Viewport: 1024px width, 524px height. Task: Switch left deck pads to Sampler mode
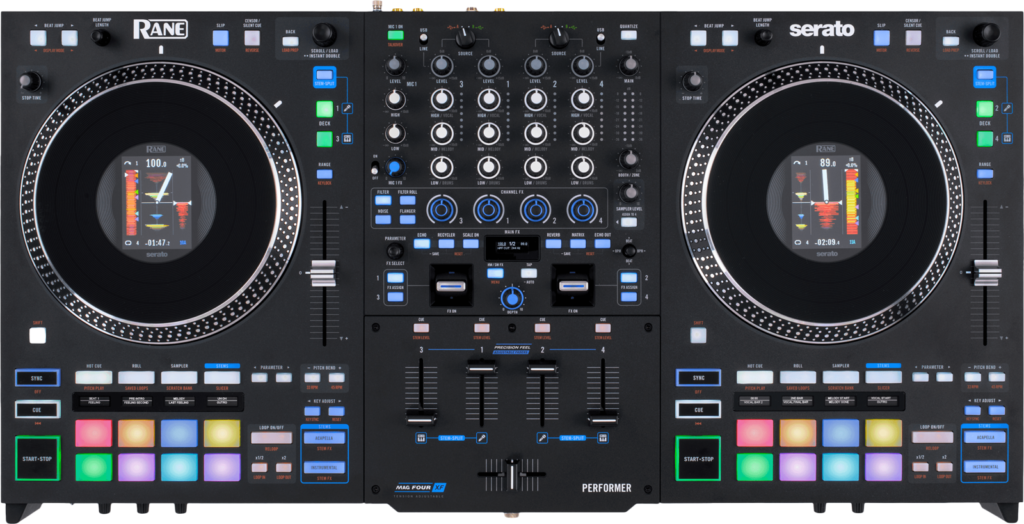179,377
